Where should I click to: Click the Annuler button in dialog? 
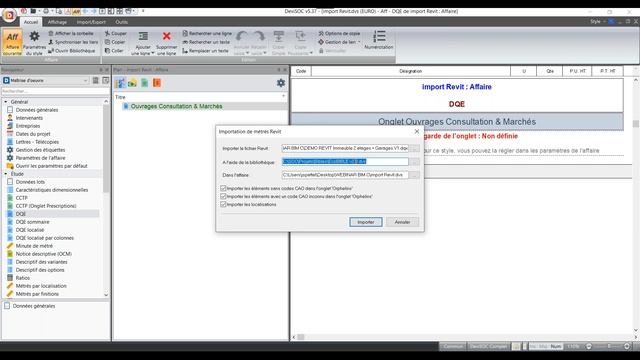pos(402,222)
